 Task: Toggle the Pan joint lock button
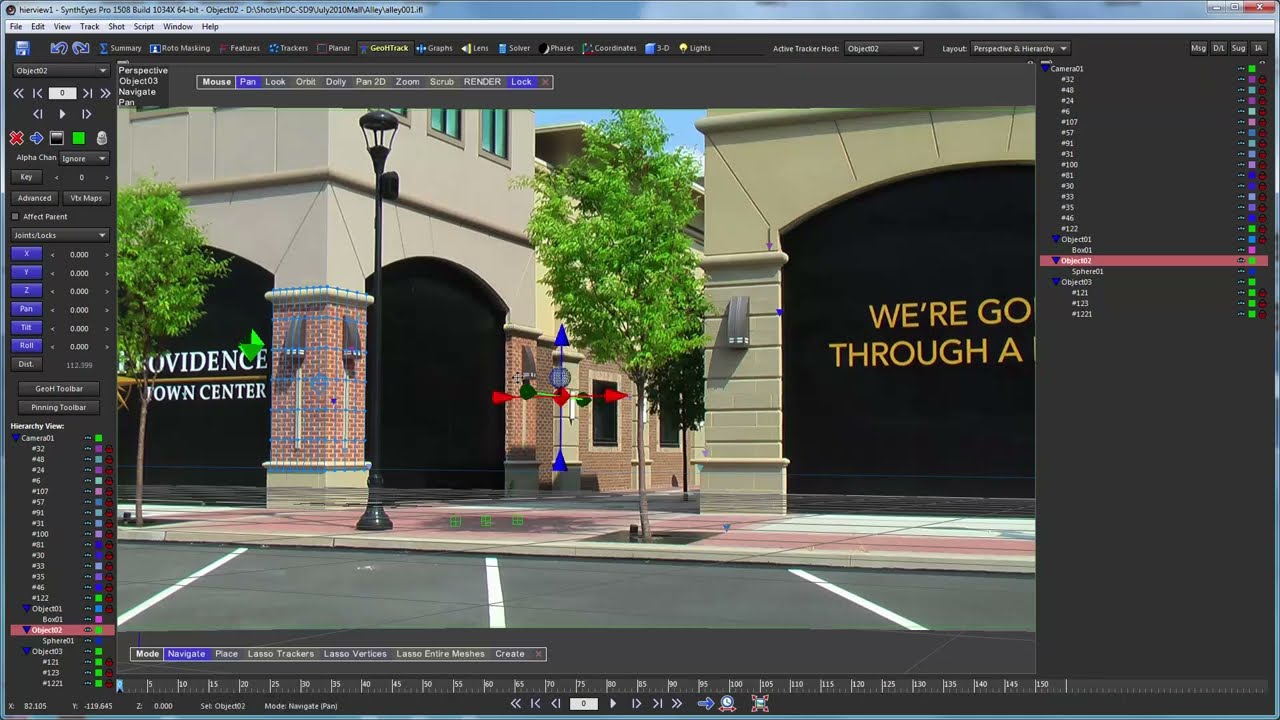point(27,309)
